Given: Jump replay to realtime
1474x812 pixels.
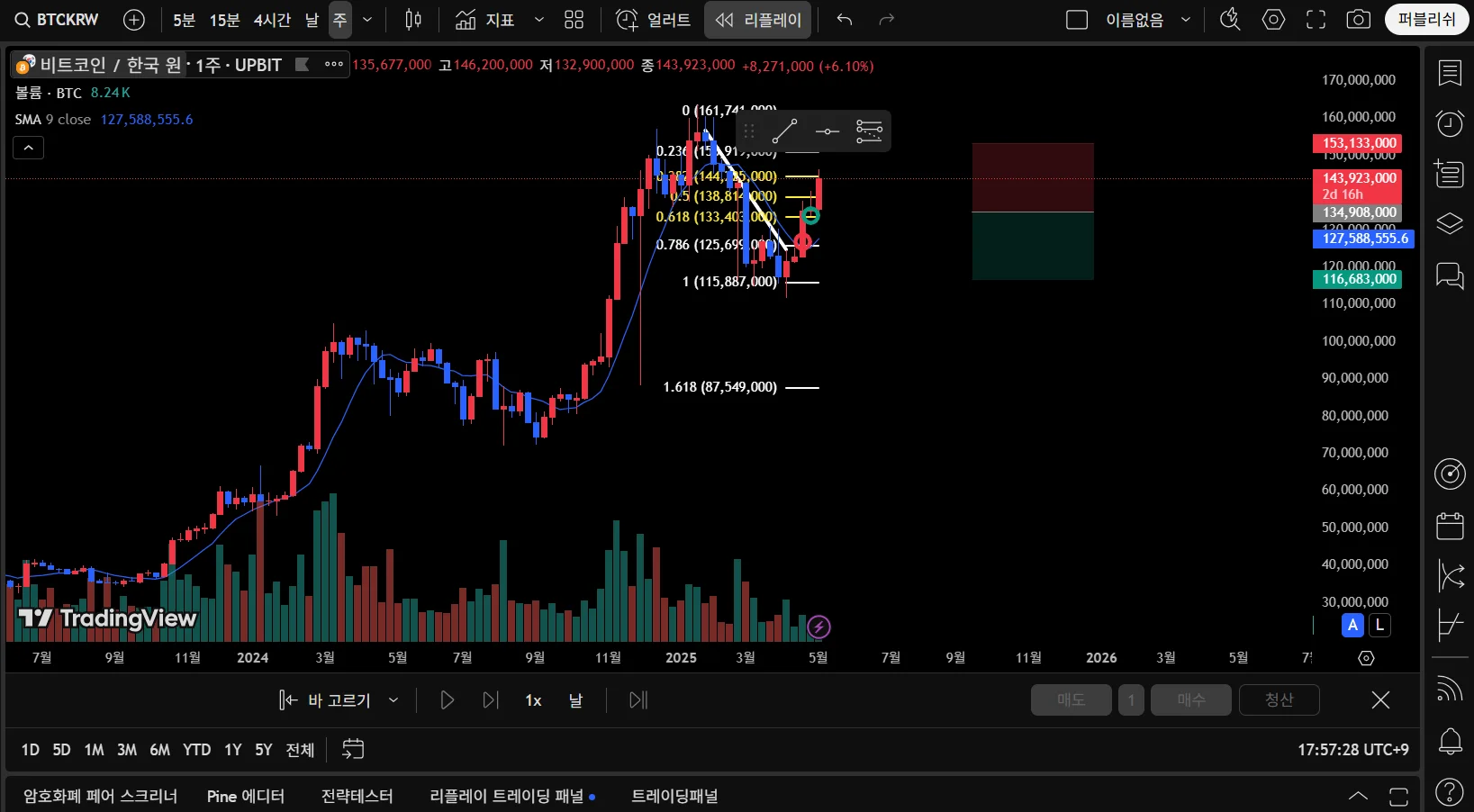Looking at the screenshot, I should 638,700.
